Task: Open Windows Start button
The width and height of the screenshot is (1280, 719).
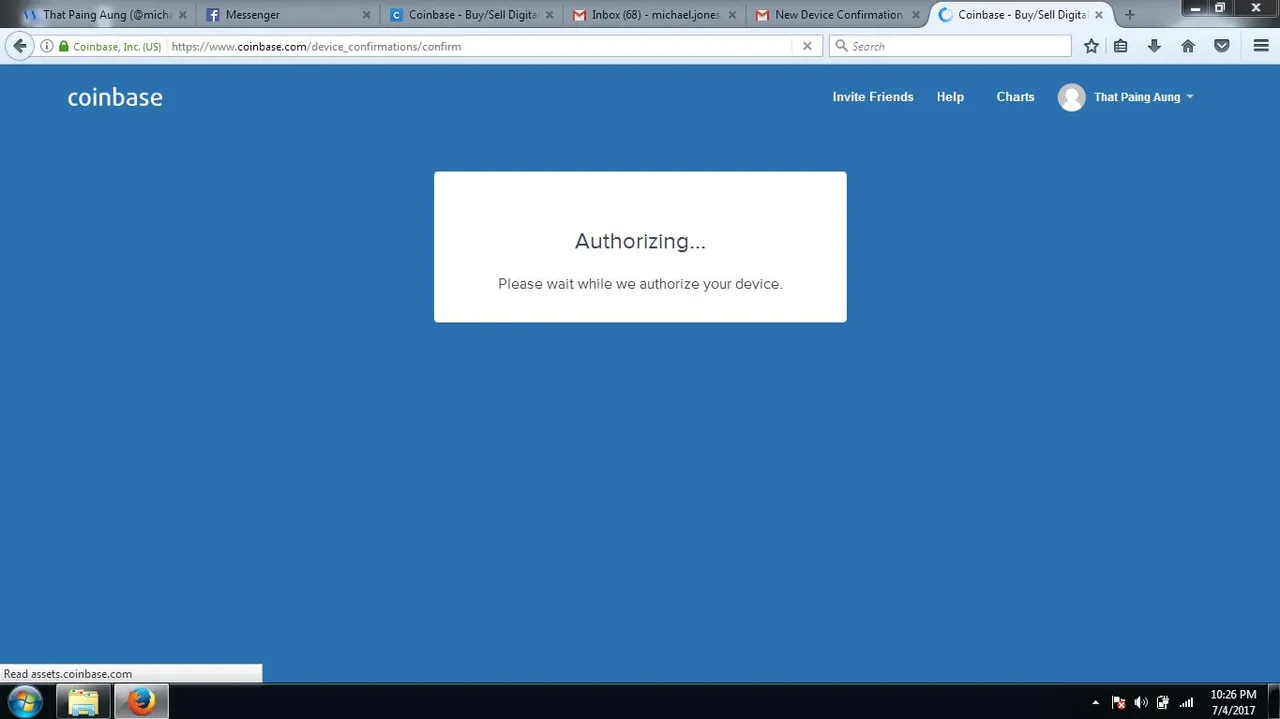Action: point(24,702)
